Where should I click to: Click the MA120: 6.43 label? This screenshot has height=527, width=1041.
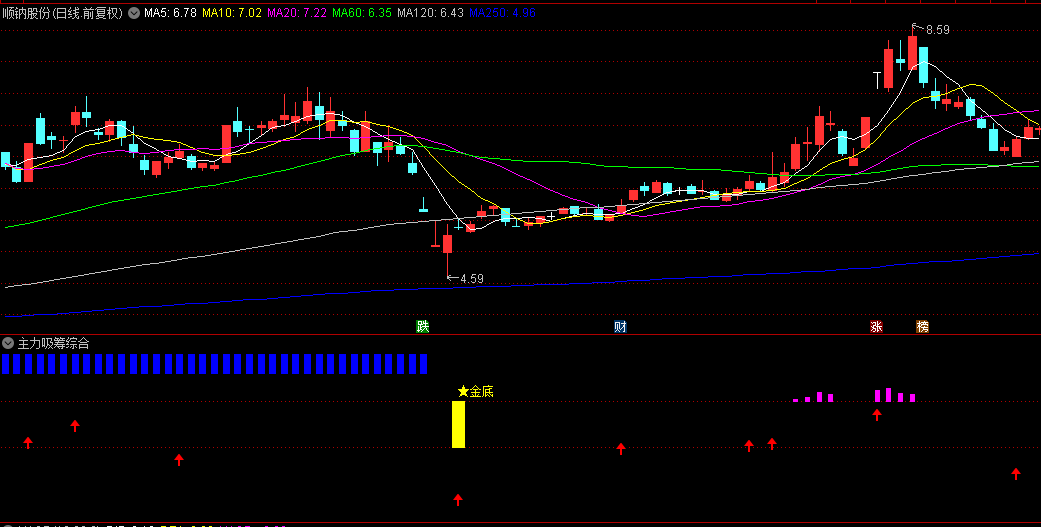430,13
